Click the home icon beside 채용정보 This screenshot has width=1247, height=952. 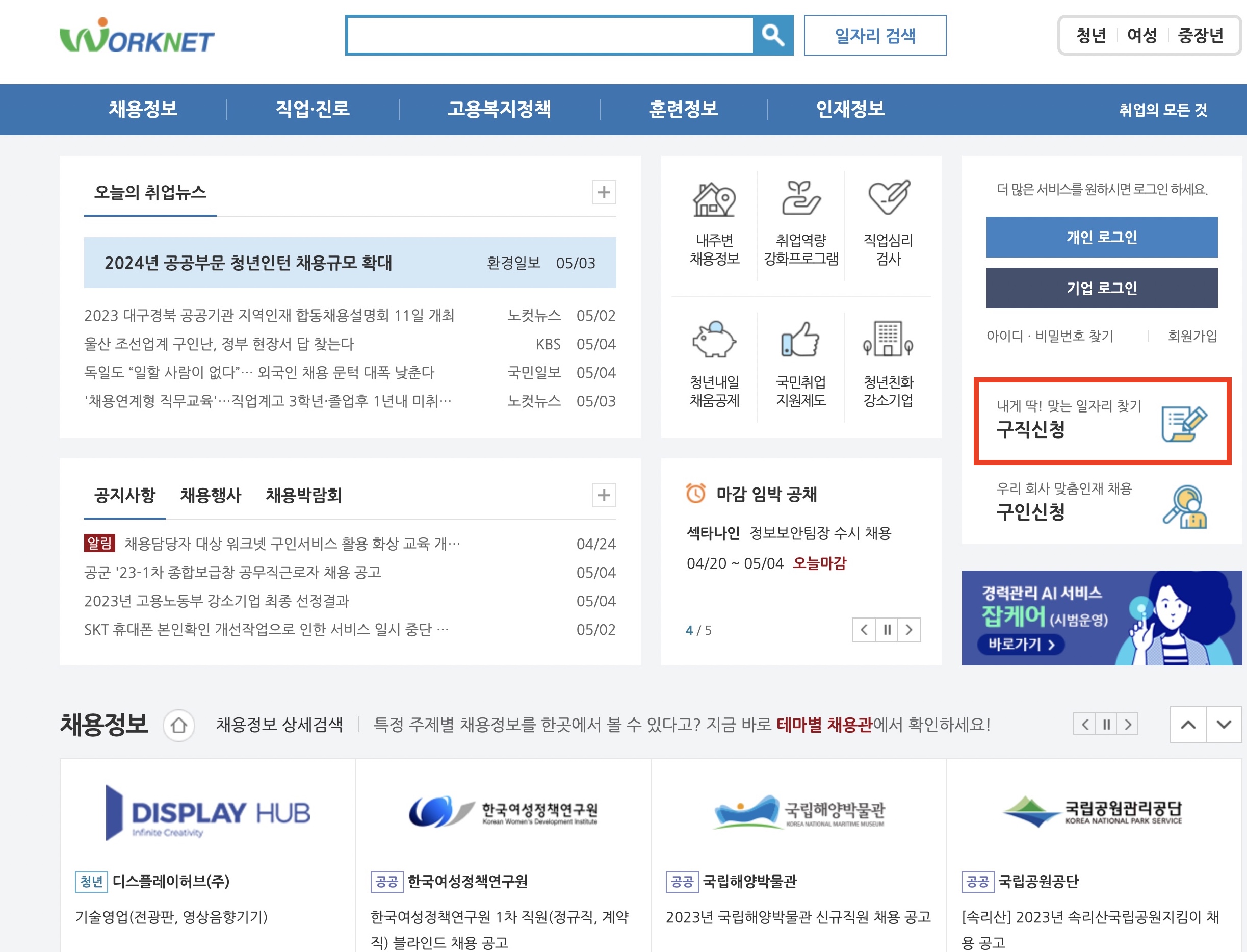(179, 725)
